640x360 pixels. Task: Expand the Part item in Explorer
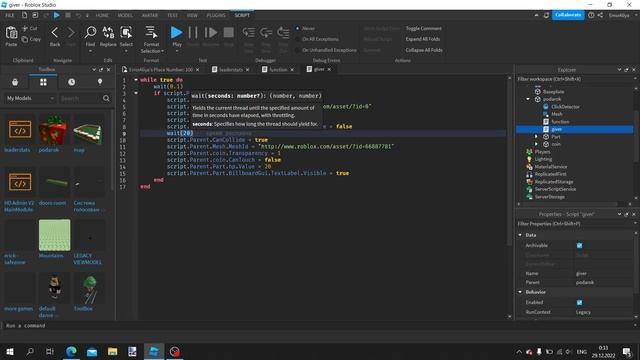pyautogui.click(x=536, y=137)
